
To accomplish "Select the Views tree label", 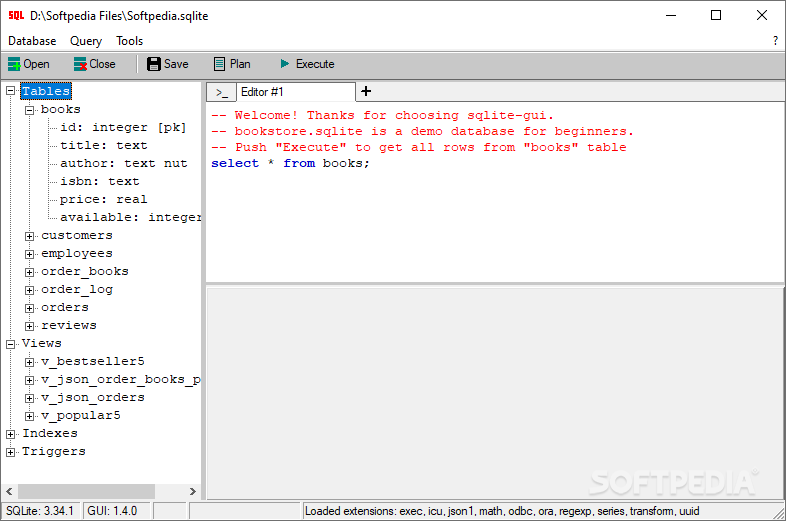I will tap(42, 343).
